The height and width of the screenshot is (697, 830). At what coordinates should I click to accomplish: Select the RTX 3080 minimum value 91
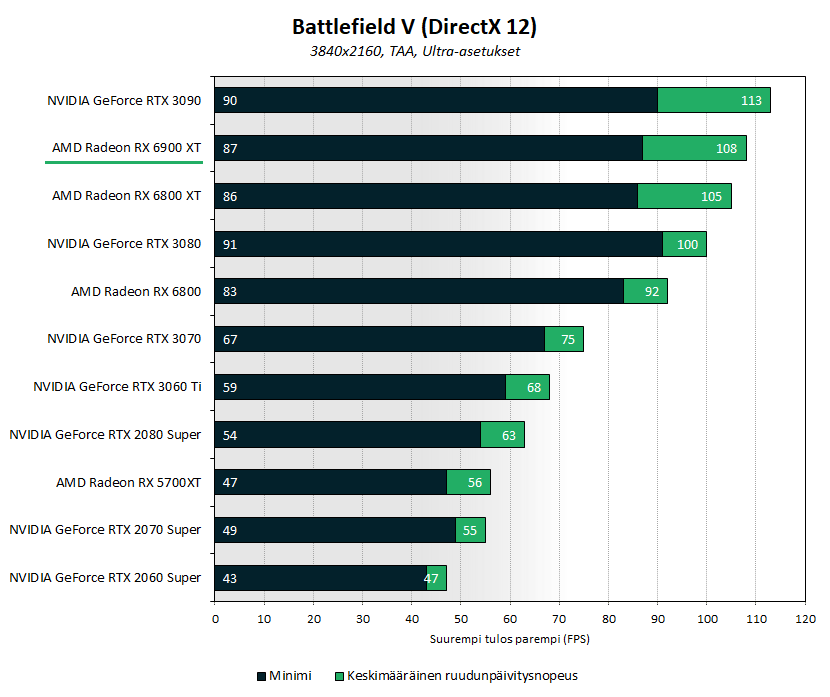tap(230, 245)
